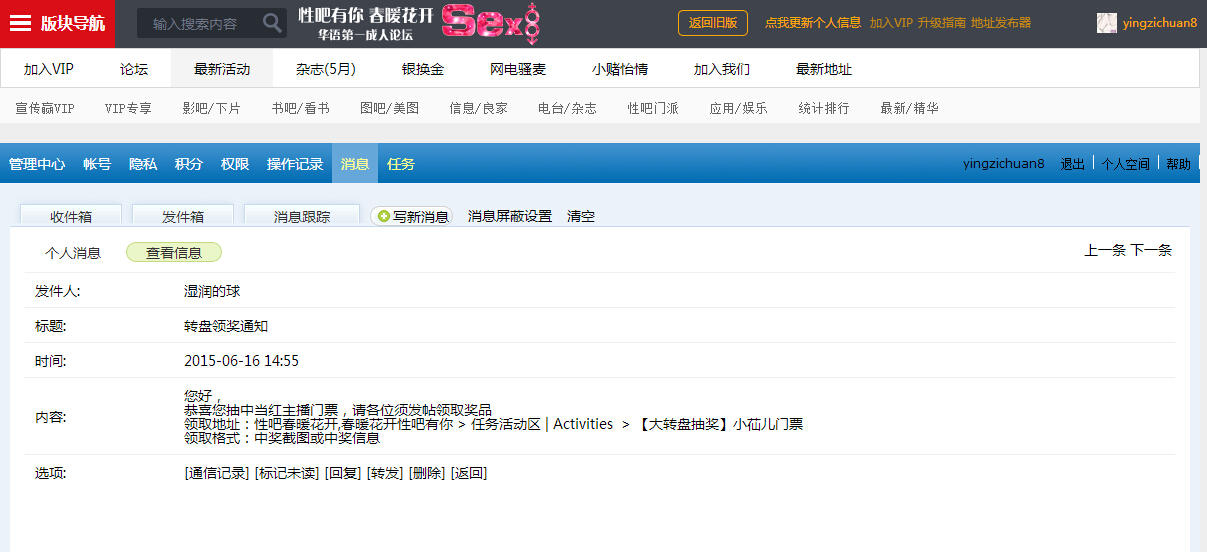The image size is (1207, 552).
Task: Click sender name 湿润的球
Action: (212, 291)
